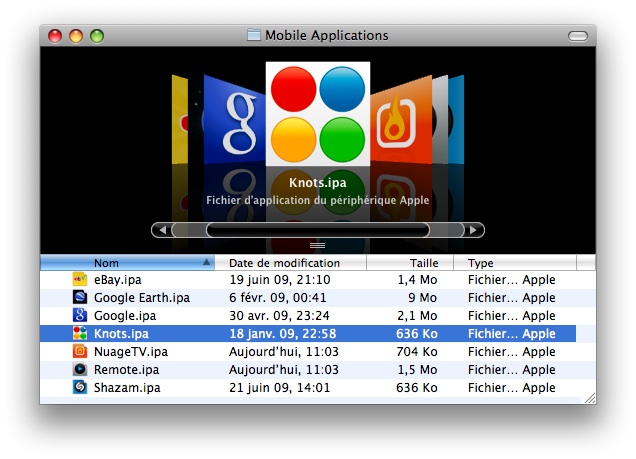Click the Knots.ipa caption under cover
636x459 pixels.
pyautogui.click(x=318, y=182)
